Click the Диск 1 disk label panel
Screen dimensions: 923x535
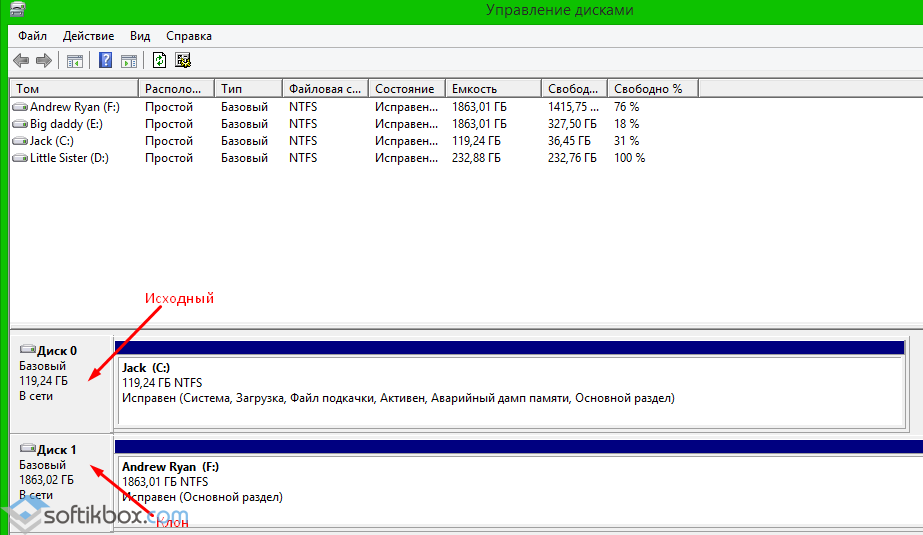tap(59, 472)
